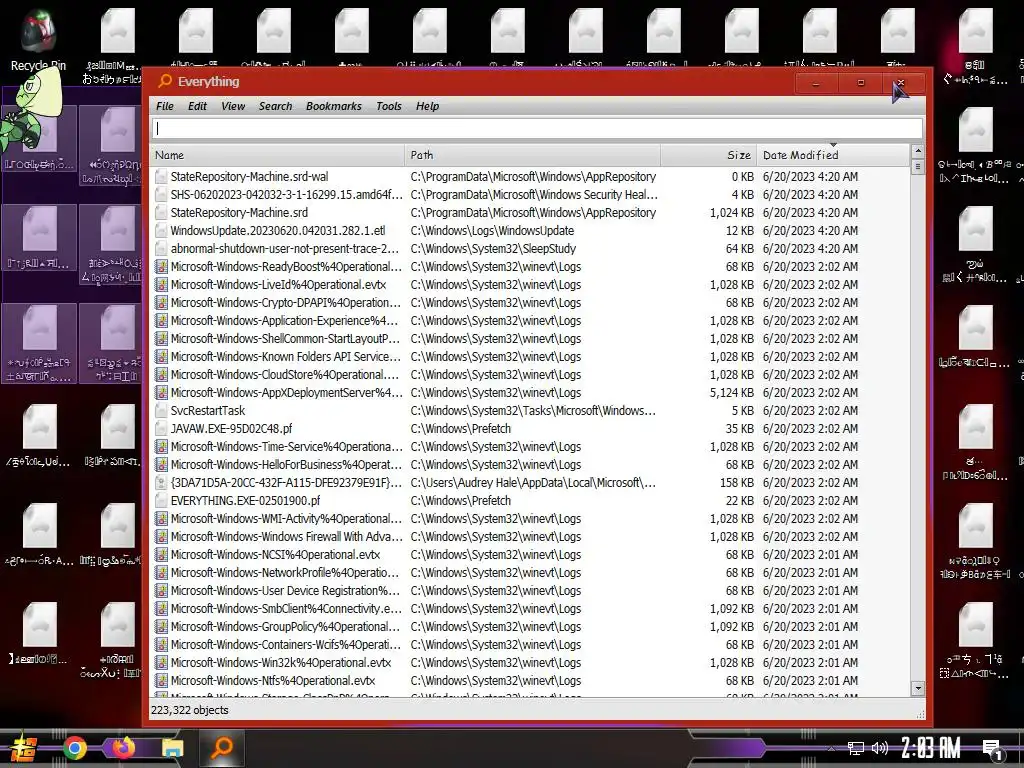Image resolution: width=1024 pixels, height=768 pixels.
Task: Select Microsoft-Windows-GroupPolicy%4Operational row name
Action: [x=285, y=626]
